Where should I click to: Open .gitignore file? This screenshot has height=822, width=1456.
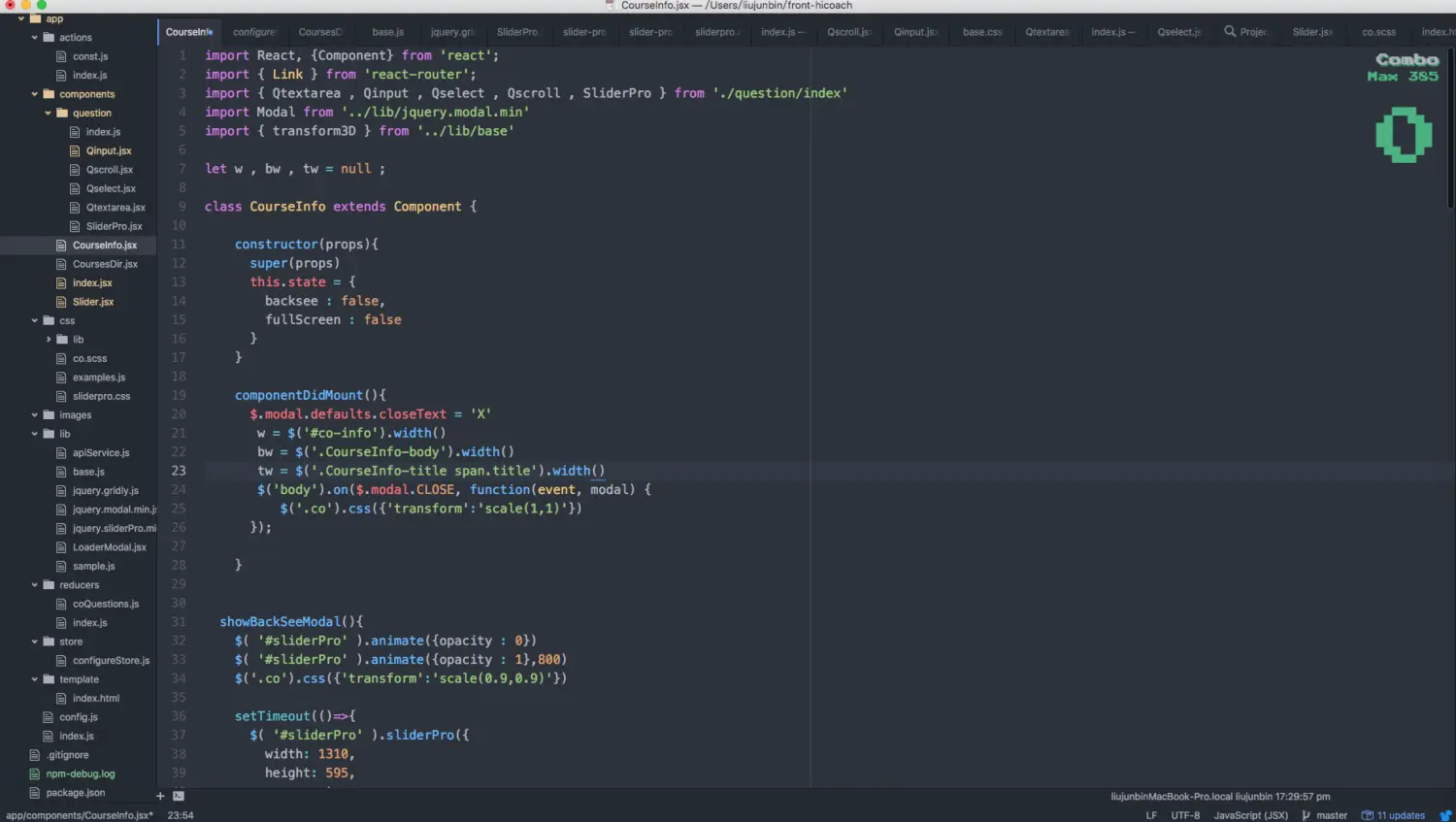67,755
